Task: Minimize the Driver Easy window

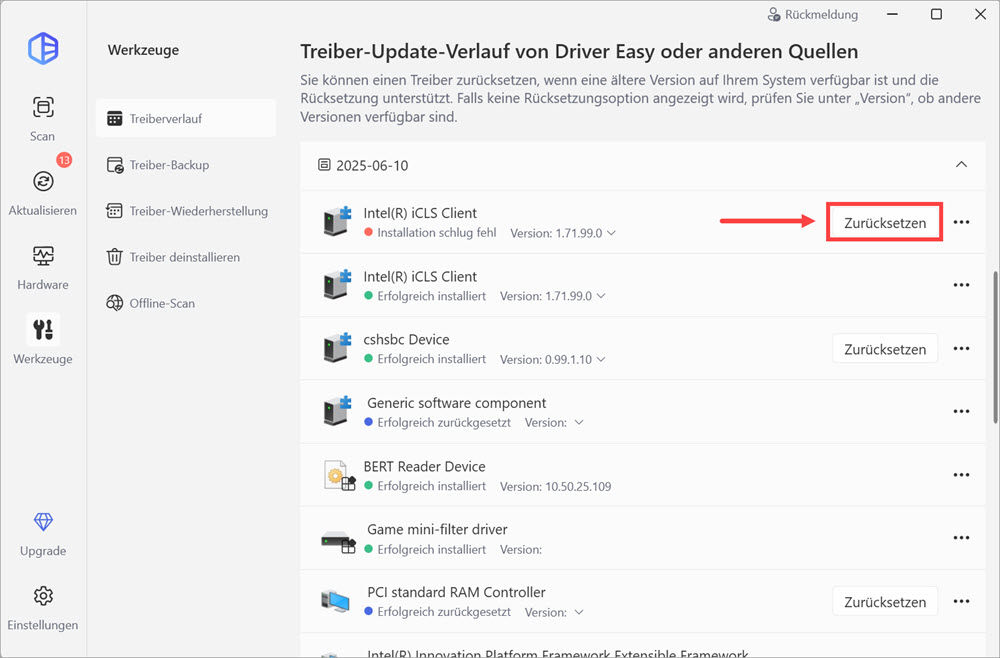Action: point(892,15)
